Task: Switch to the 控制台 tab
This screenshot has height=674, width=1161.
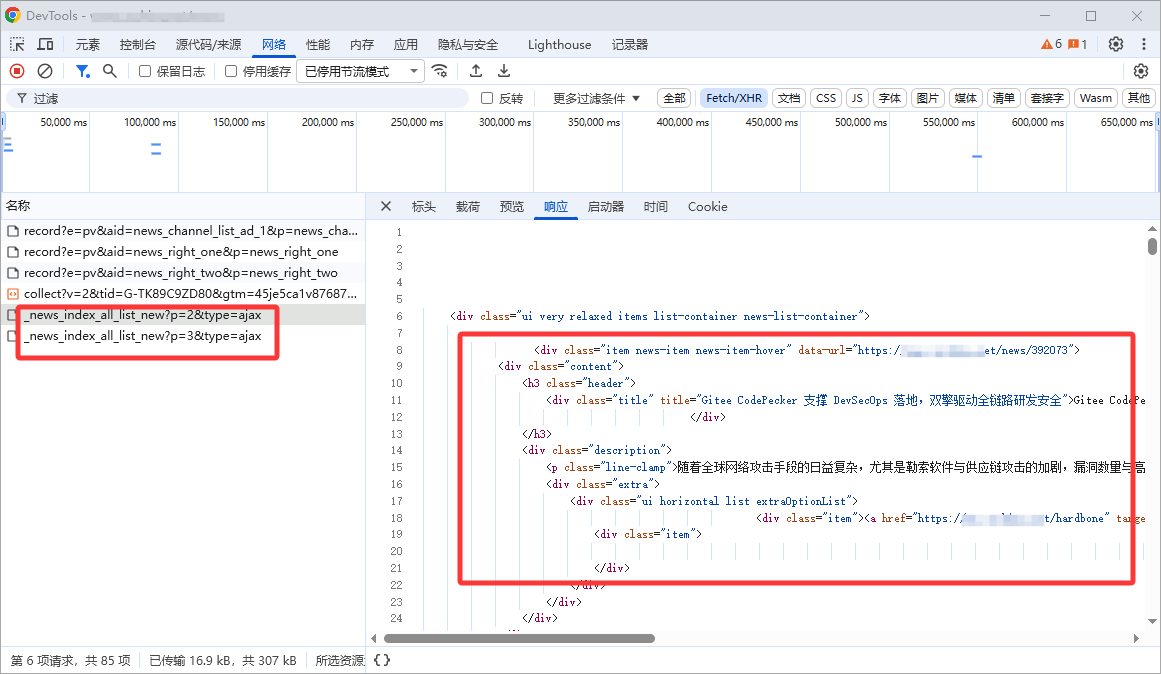Action: [x=138, y=45]
